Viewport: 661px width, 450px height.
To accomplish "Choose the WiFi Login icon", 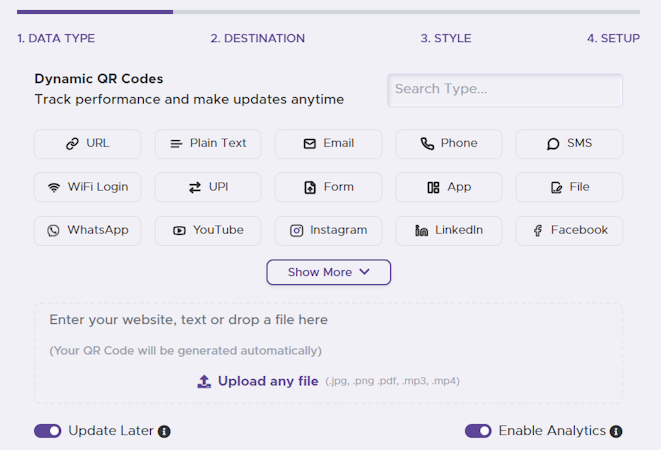I will pos(54,188).
